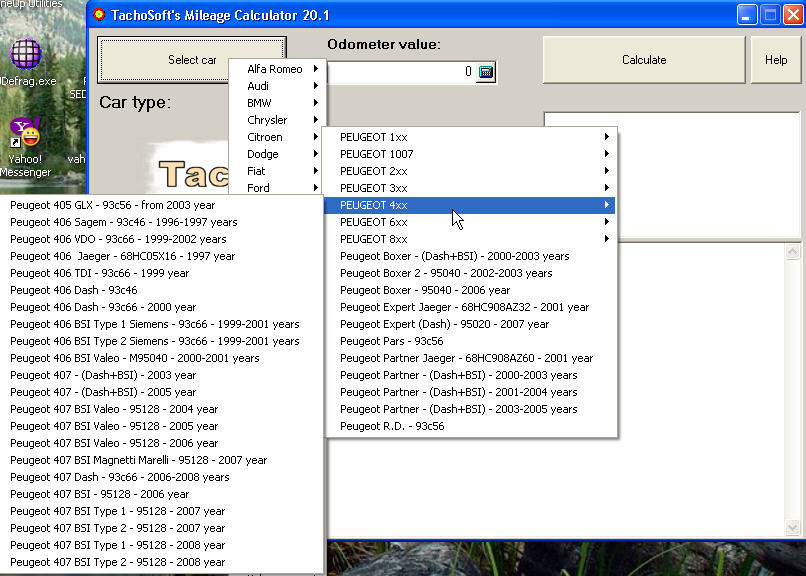Viewport: 806px width, 576px height.
Task: Choose Peugeot R.D. - 93c56
Action: coord(471,425)
